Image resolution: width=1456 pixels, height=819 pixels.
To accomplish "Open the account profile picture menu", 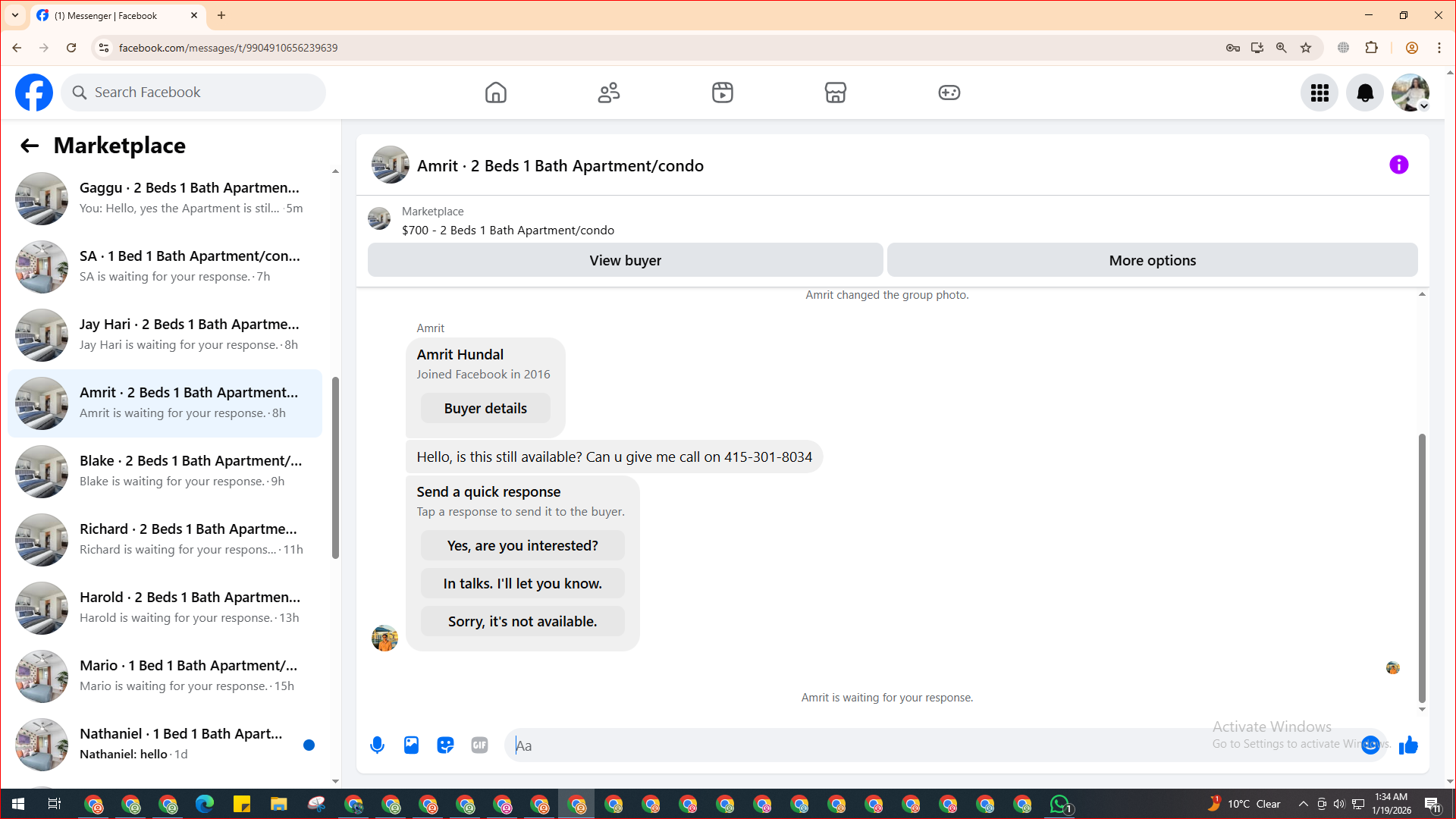I will point(1410,93).
